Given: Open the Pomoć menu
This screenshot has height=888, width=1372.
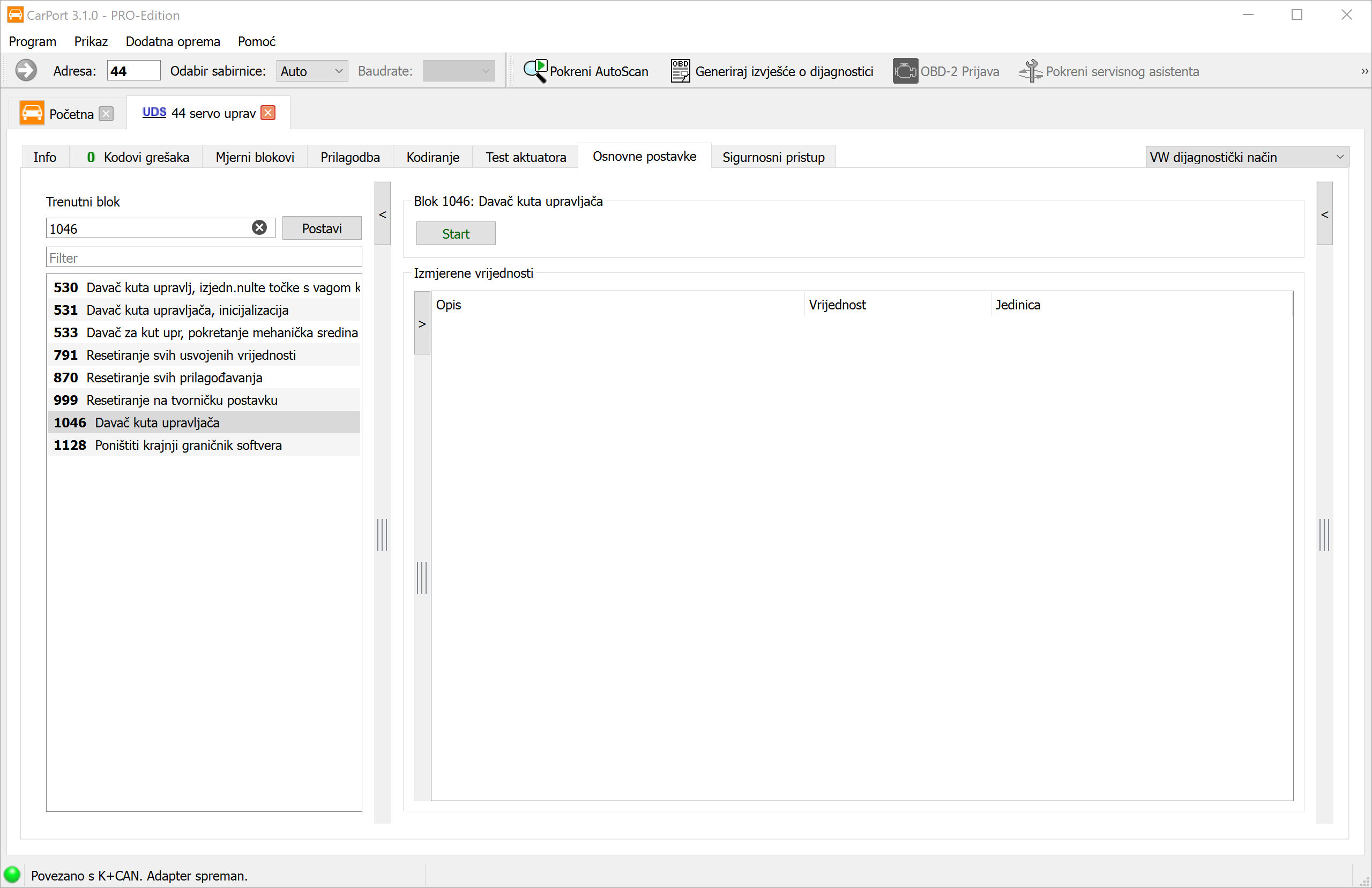Looking at the screenshot, I should 256,41.
